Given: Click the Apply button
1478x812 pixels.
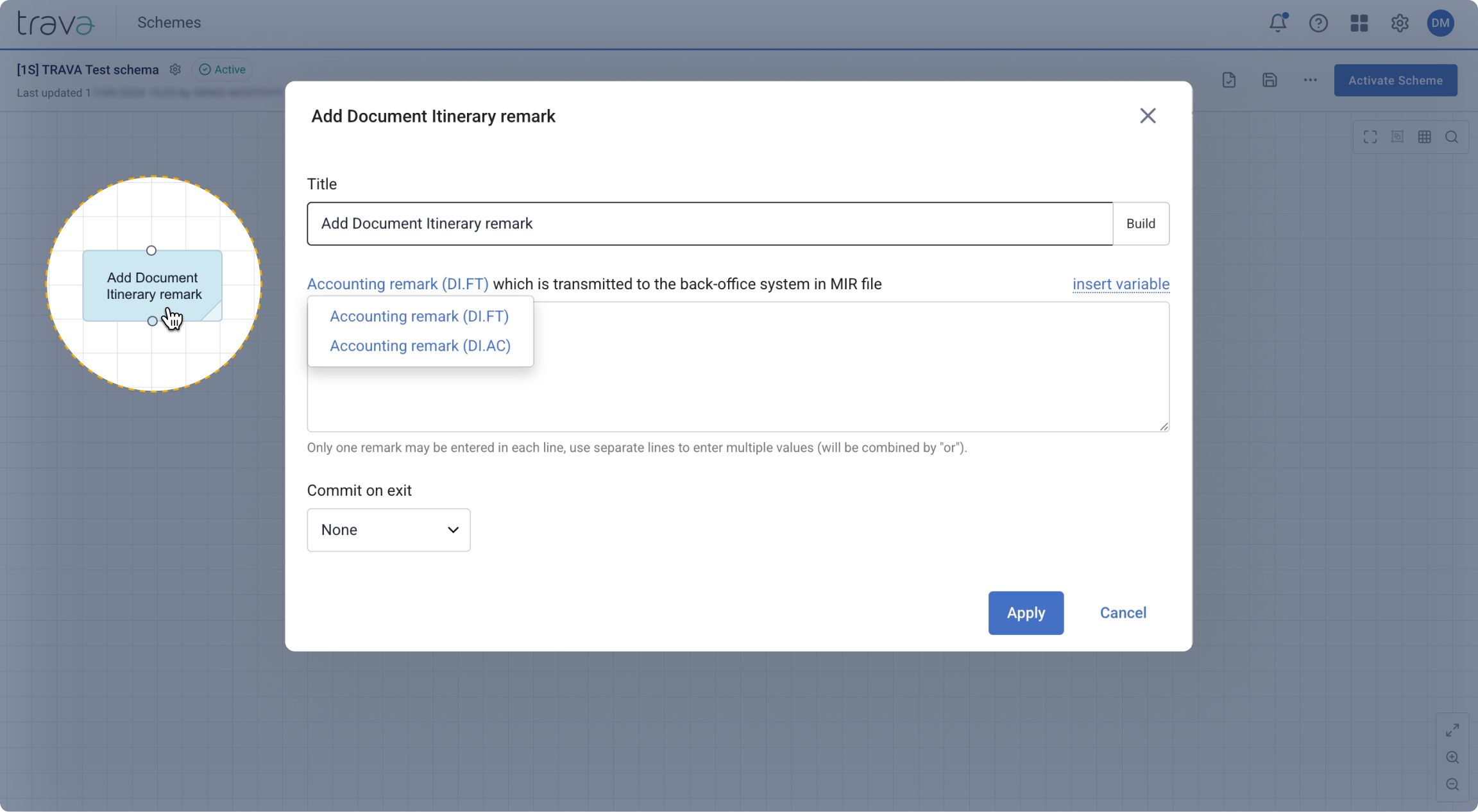Looking at the screenshot, I should (1025, 613).
